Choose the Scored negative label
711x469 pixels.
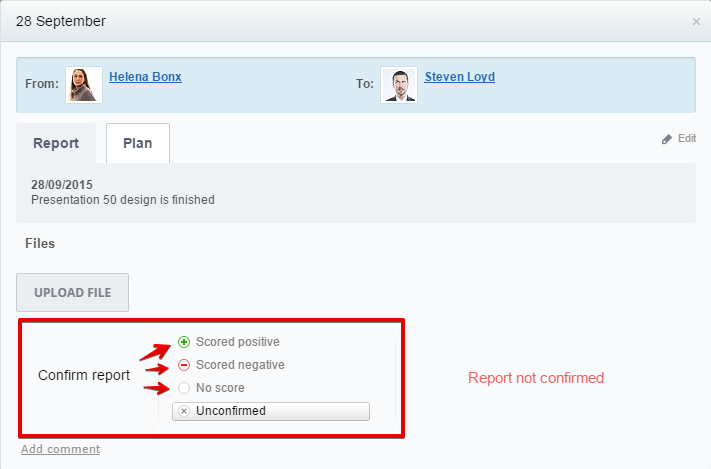pos(240,365)
